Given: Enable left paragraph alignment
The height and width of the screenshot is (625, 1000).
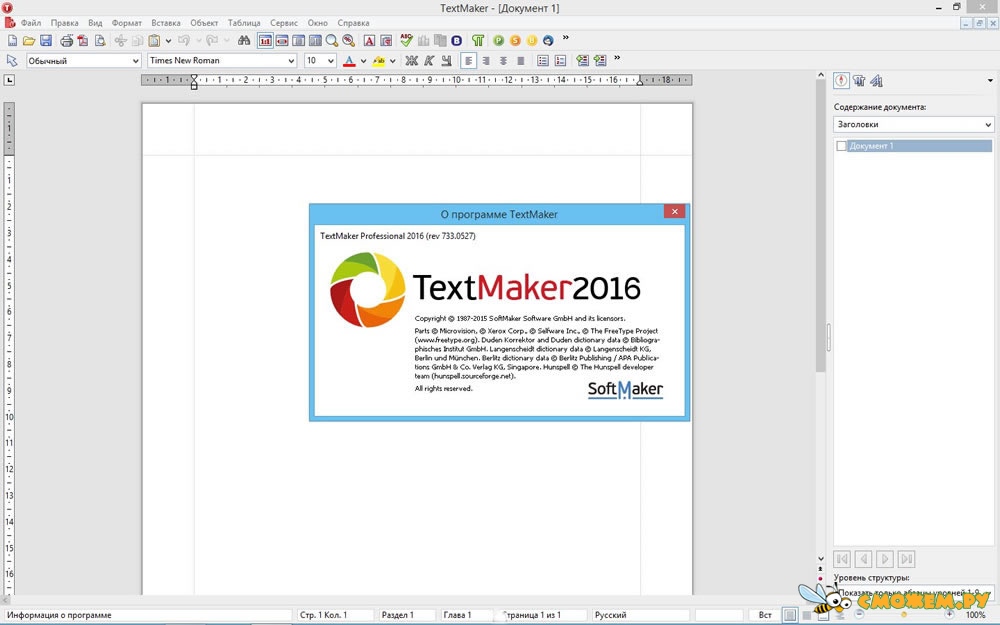Looking at the screenshot, I should tap(469, 61).
